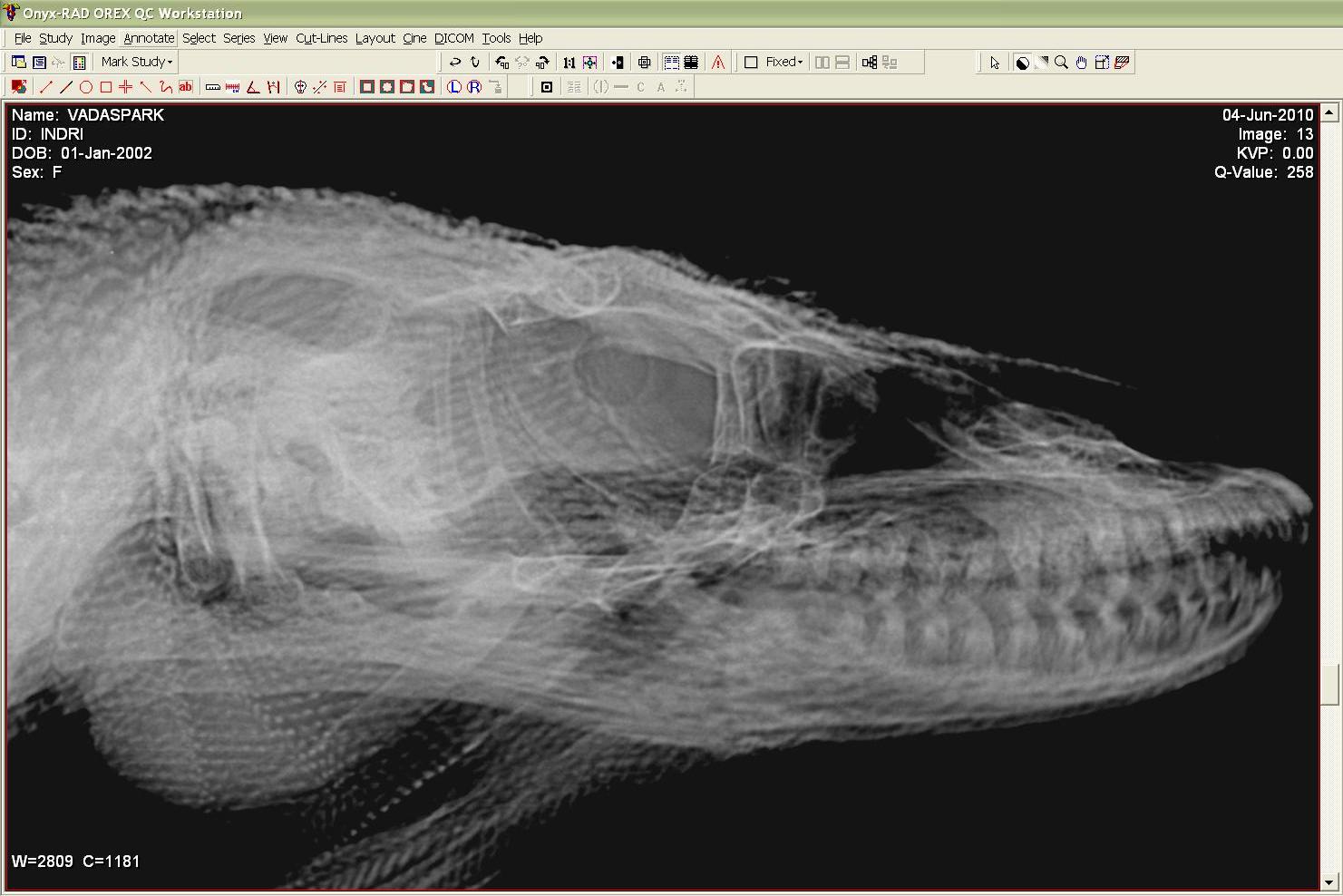Open the Layout menu

pos(375,38)
